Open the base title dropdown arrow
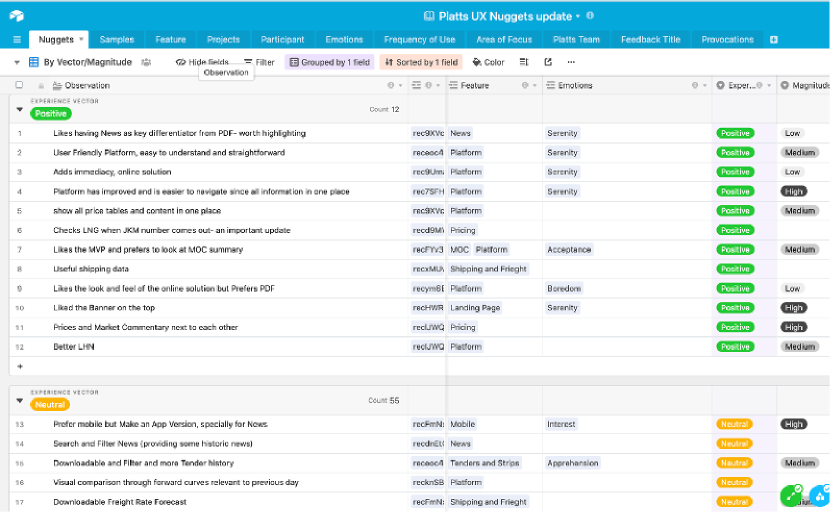The height and width of the screenshot is (512, 830). click(578, 16)
